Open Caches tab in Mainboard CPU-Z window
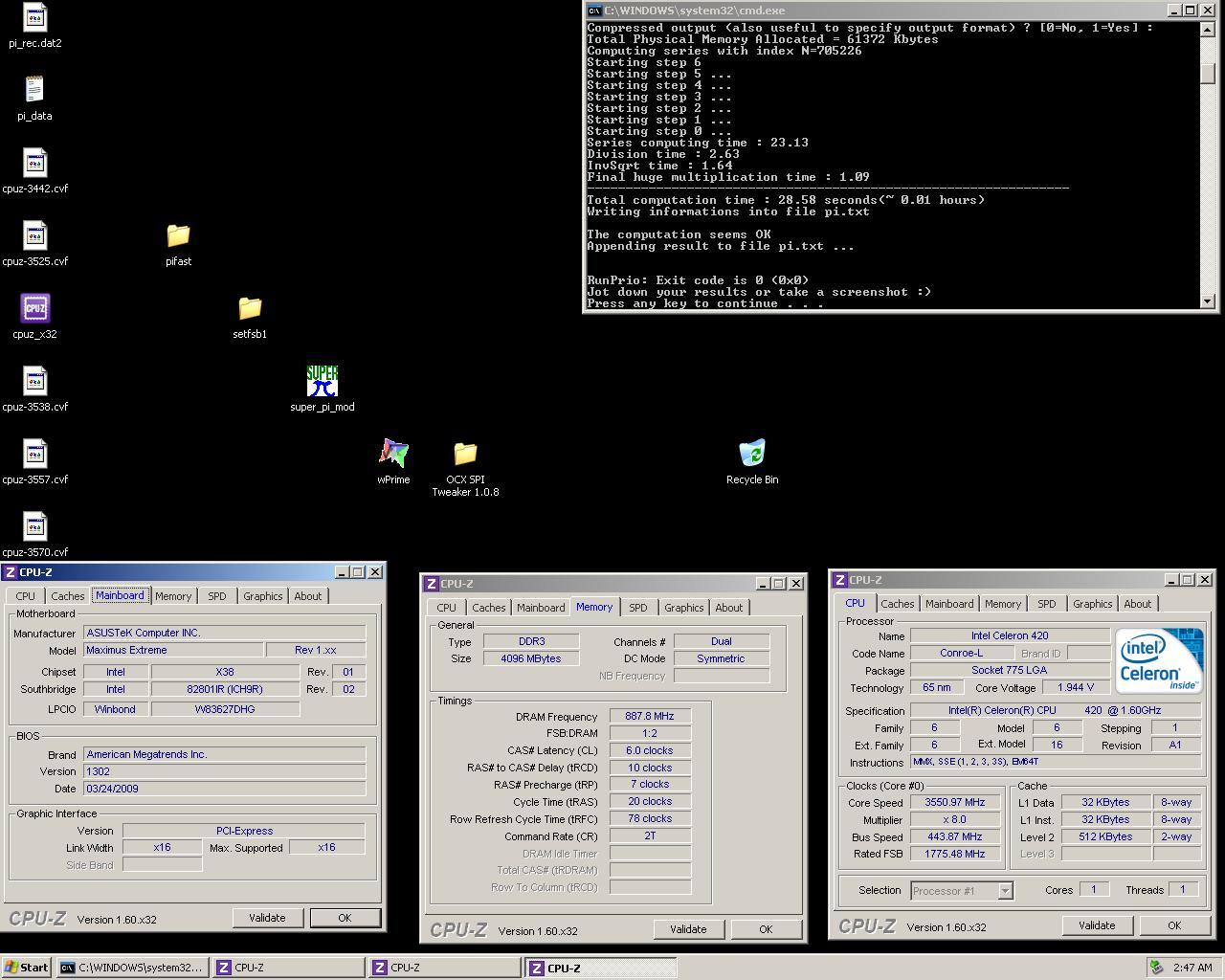The image size is (1225, 980). (68, 596)
